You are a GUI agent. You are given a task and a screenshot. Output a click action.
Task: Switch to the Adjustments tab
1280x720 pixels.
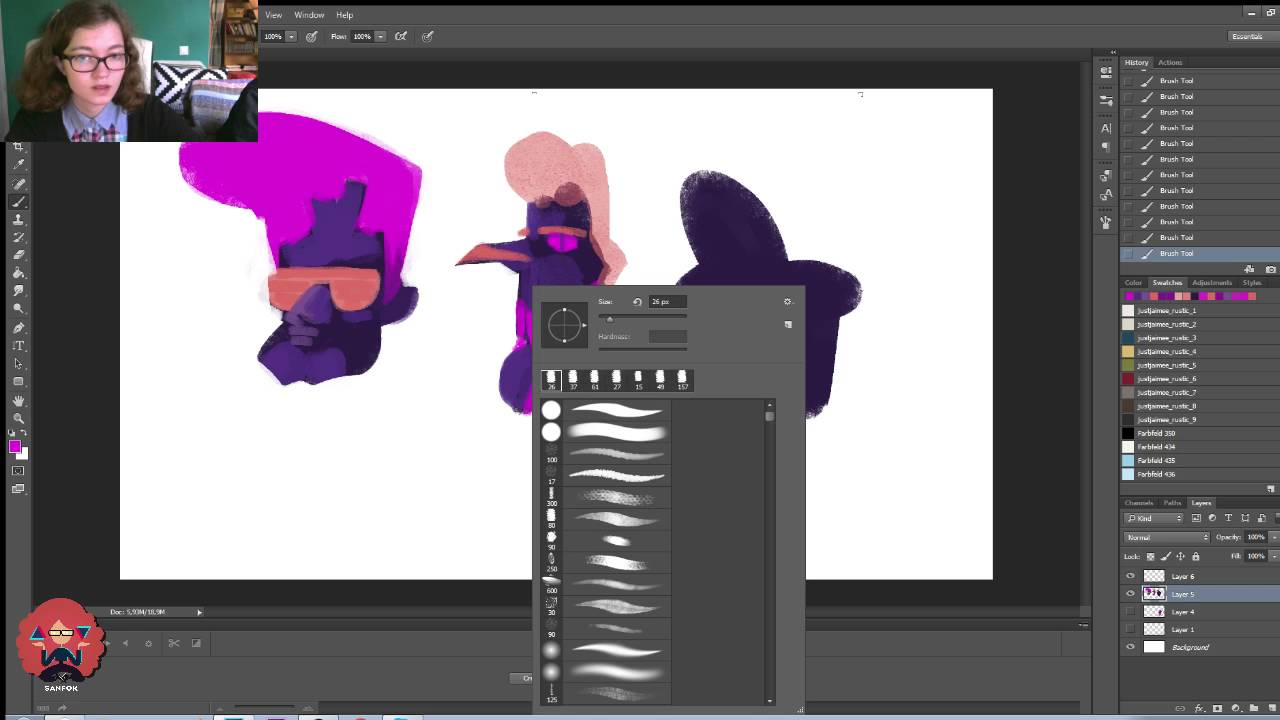click(x=1212, y=283)
